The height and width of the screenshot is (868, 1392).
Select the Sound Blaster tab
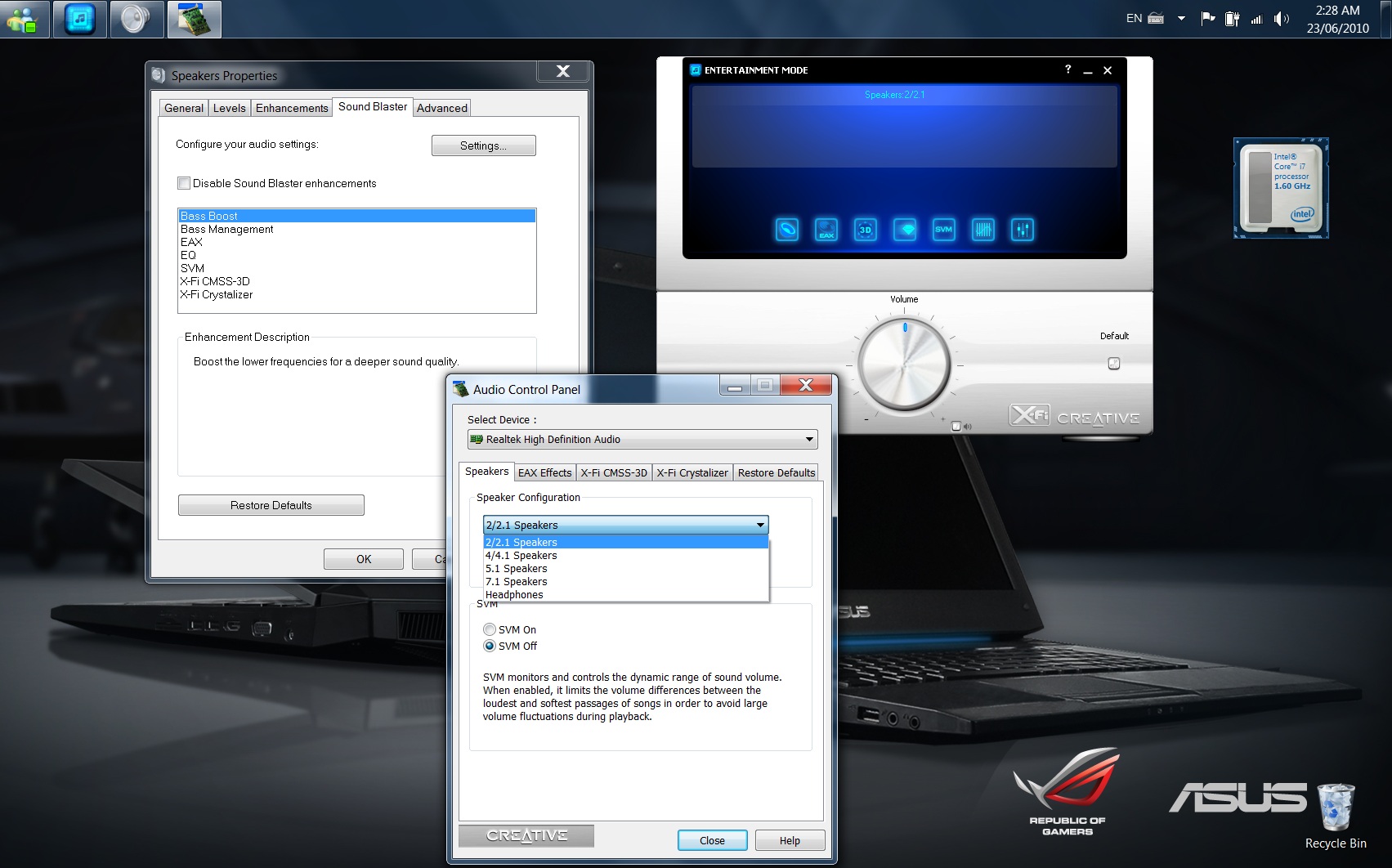click(x=373, y=106)
